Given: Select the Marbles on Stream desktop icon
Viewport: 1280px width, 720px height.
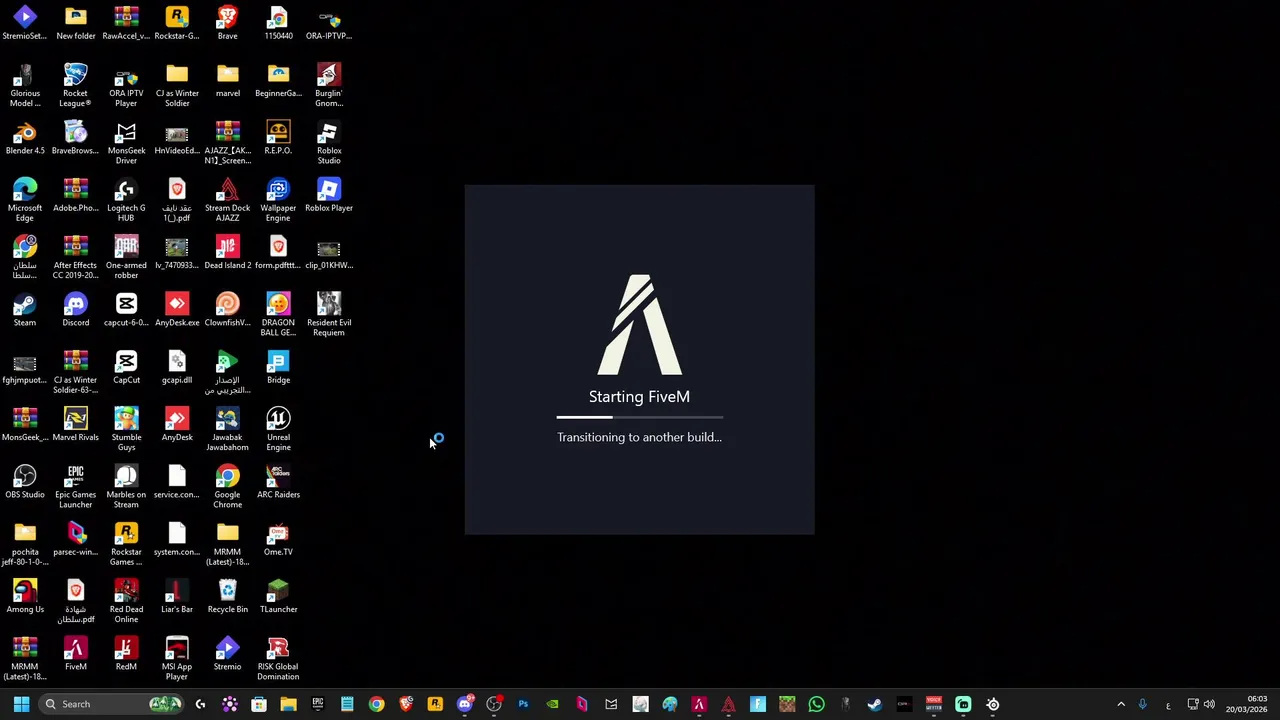Looking at the screenshot, I should coord(126,487).
